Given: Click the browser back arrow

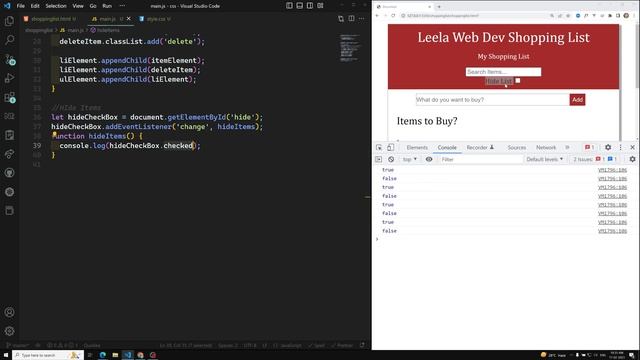Looking at the screenshot, I should [377, 16].
